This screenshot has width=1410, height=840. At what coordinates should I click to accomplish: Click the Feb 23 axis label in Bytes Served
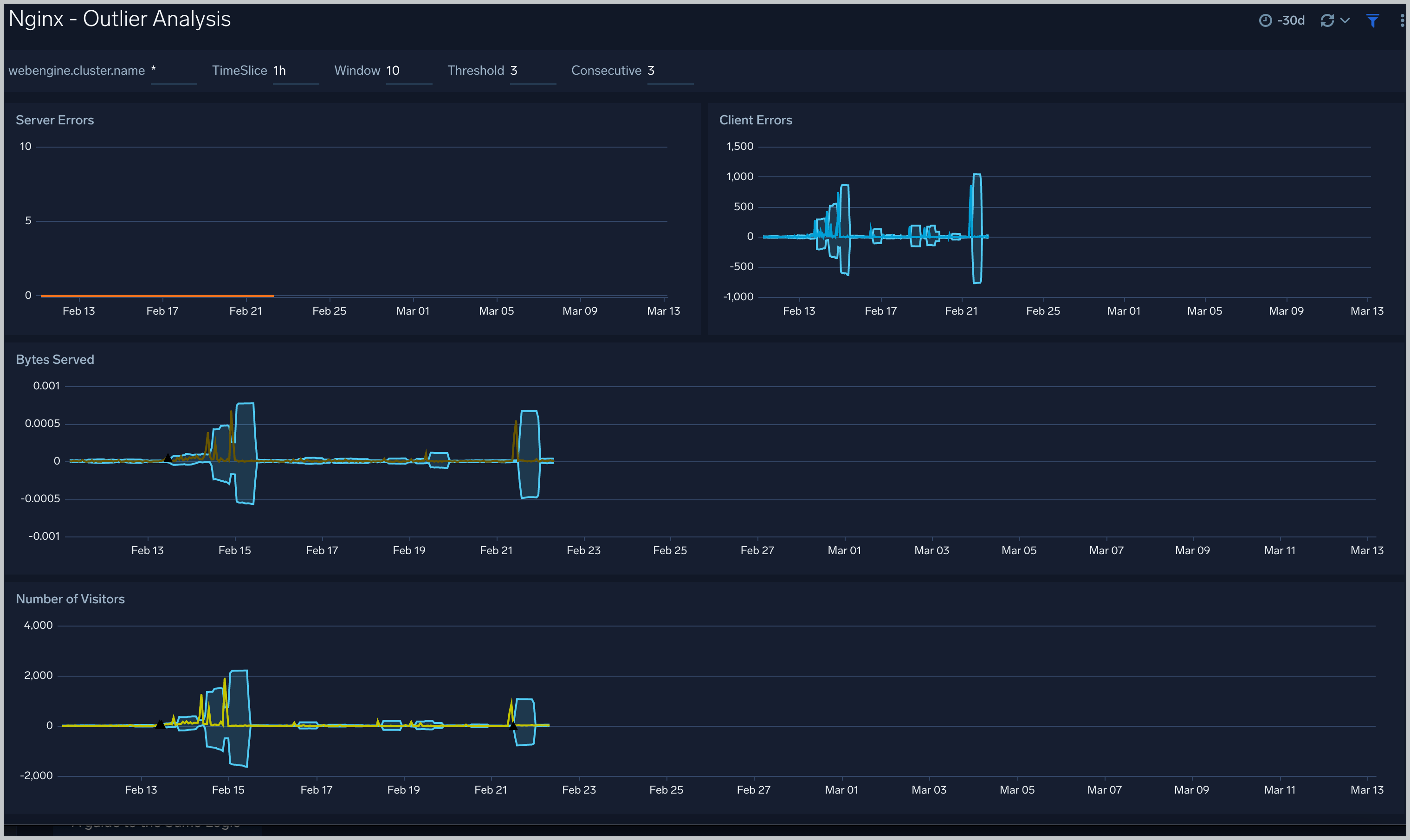pyautogui.click(x=583, y=550)
